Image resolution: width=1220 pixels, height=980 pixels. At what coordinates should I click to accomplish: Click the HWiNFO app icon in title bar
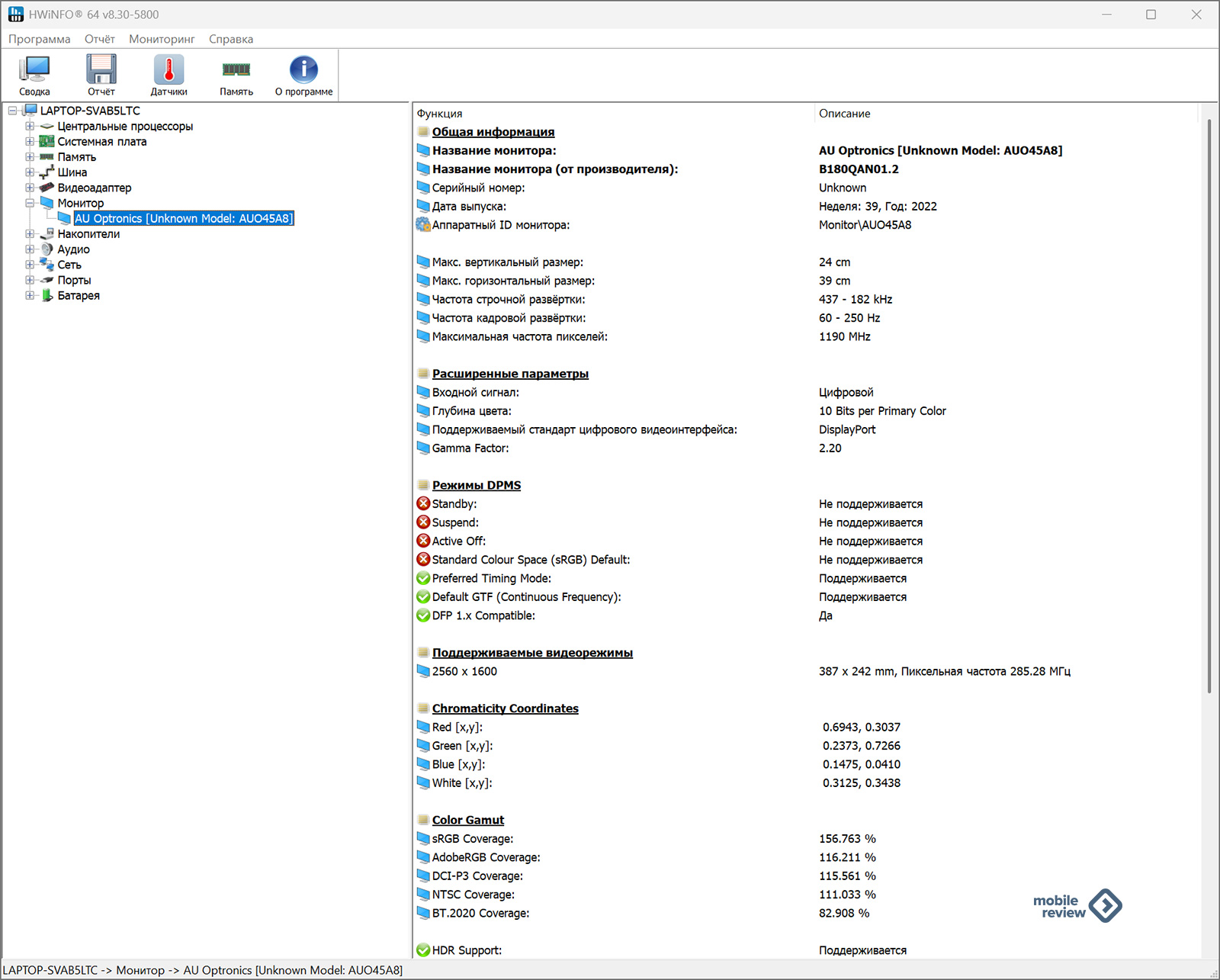[x=15, y=14]
